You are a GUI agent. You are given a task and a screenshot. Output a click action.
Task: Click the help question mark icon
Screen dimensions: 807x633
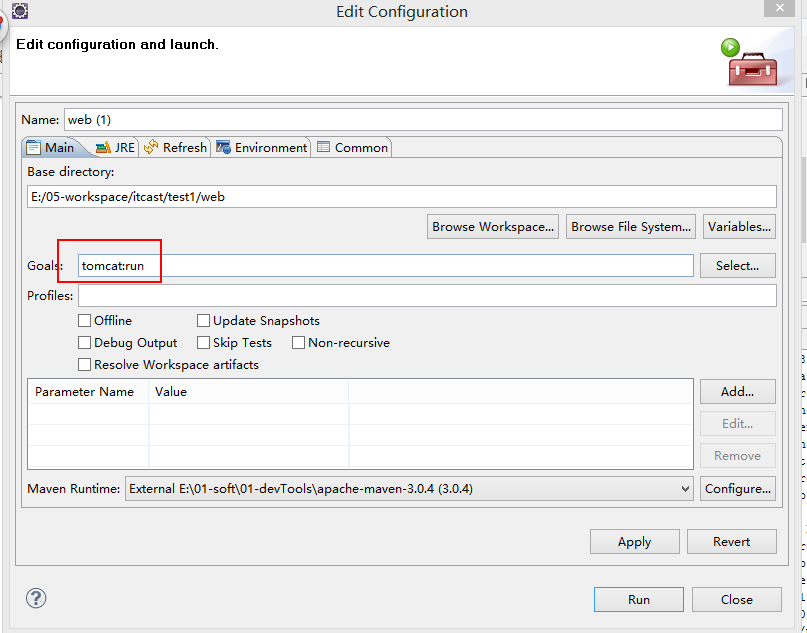[x=36, y=598]
